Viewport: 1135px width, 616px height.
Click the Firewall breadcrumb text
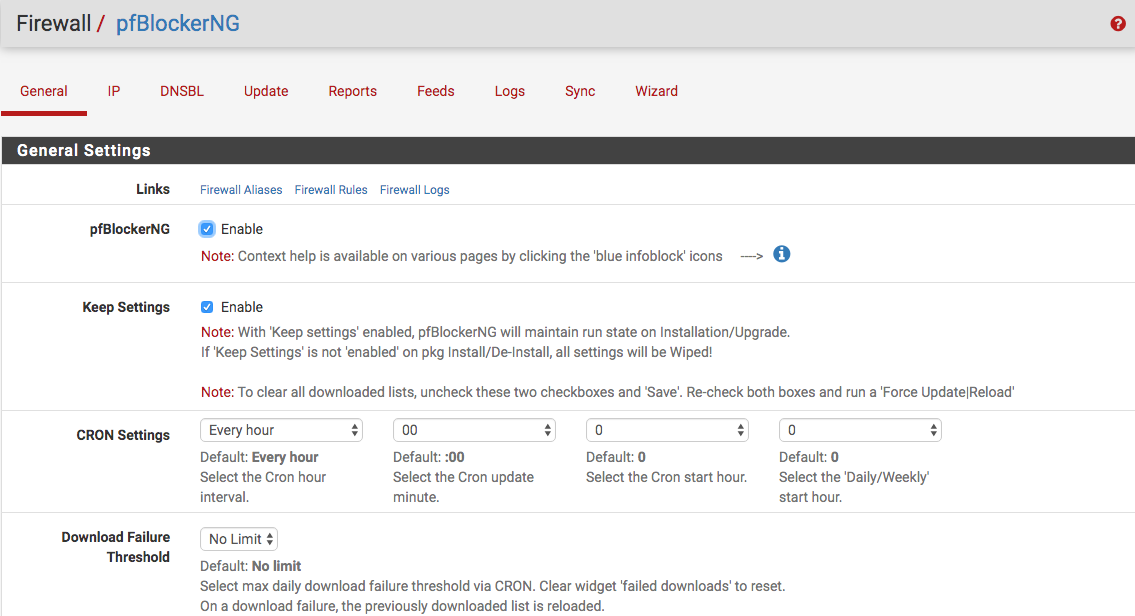click(54, 23)
